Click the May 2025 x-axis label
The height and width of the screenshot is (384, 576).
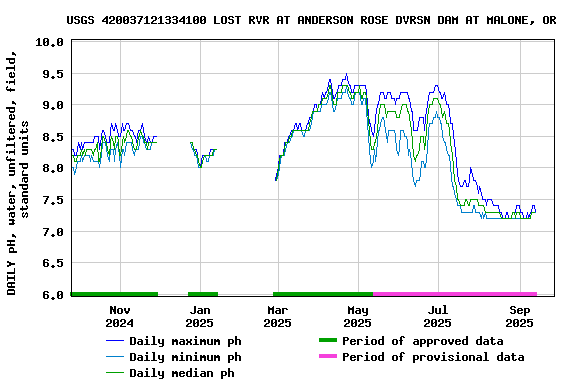pos(357,316)
